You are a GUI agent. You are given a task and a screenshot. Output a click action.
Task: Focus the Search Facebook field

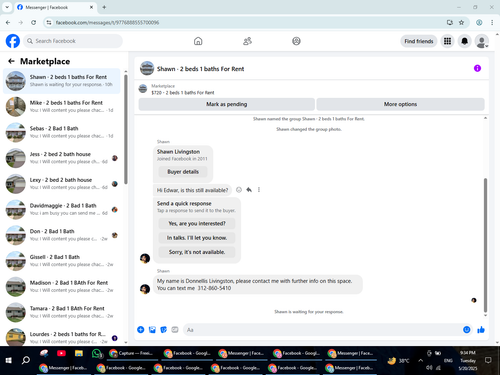(x=73, y=41)
